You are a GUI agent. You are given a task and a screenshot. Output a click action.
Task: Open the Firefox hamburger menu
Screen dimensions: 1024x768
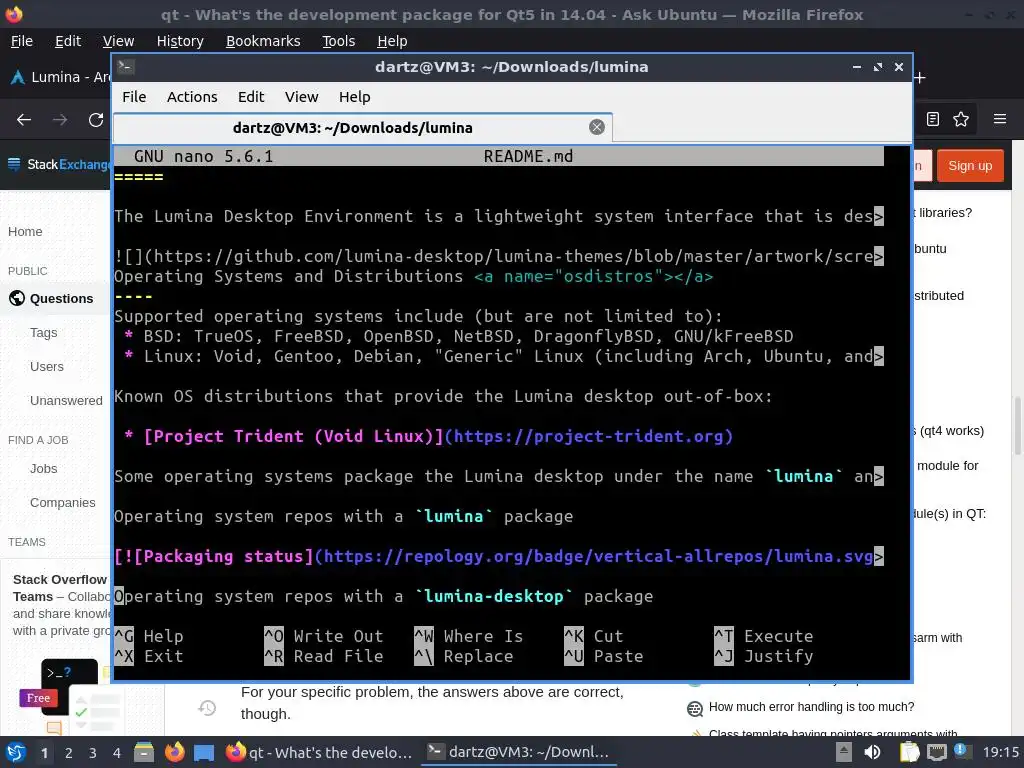[1000, 119]
